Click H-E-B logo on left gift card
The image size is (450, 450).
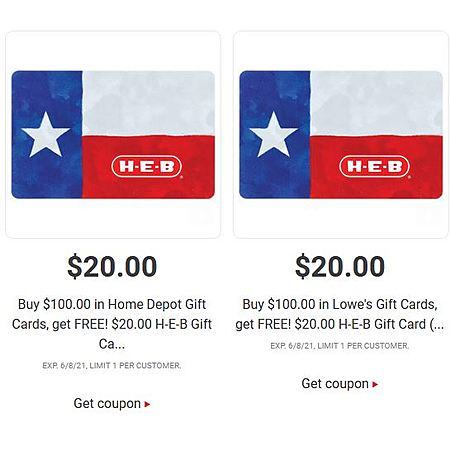tap(147, 166)
